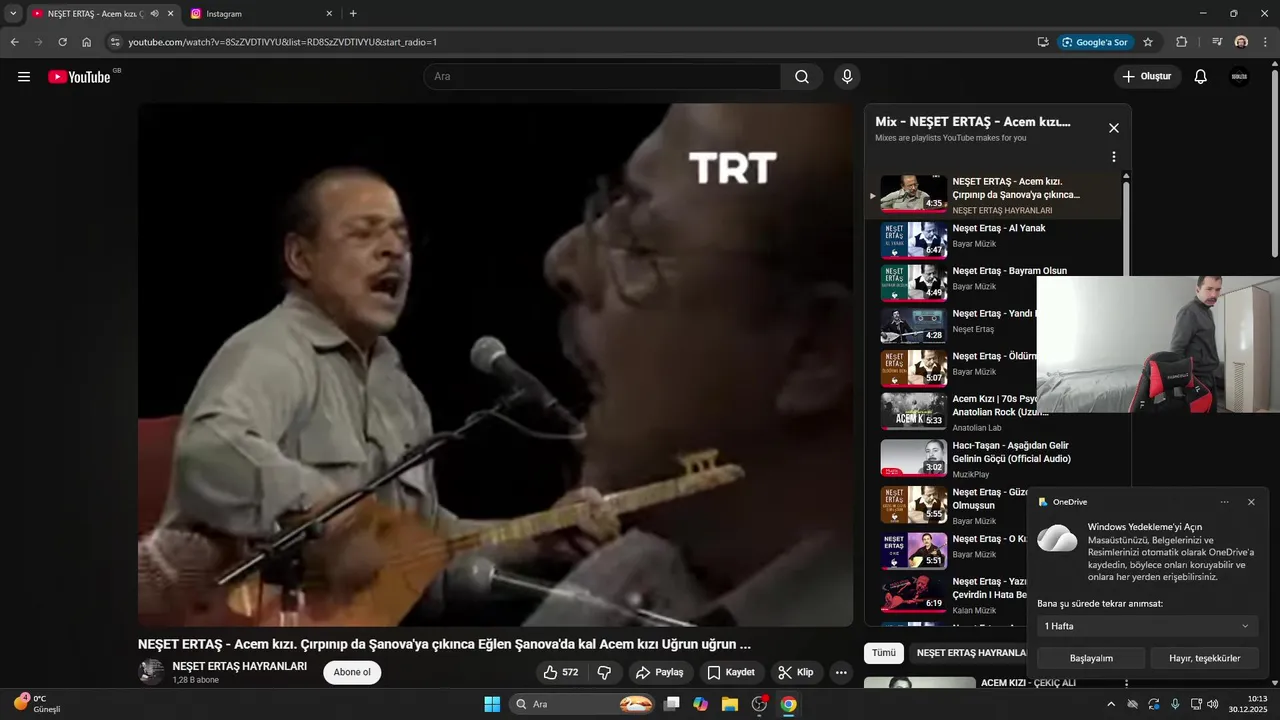
Task: Mute the YouTube tab audio icon
Action: (x=154, y=14)
